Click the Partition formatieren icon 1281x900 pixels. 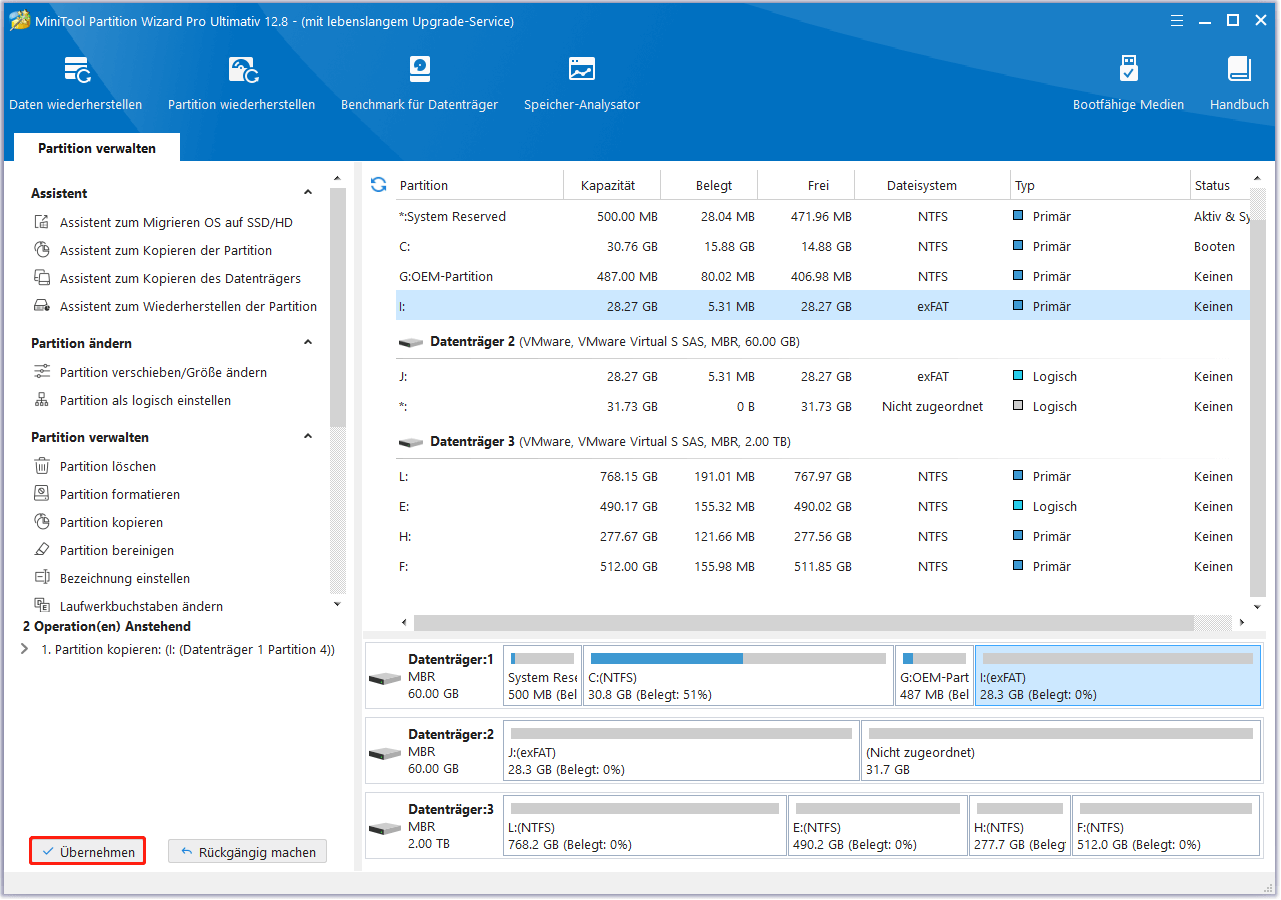[x=42, y=495]
